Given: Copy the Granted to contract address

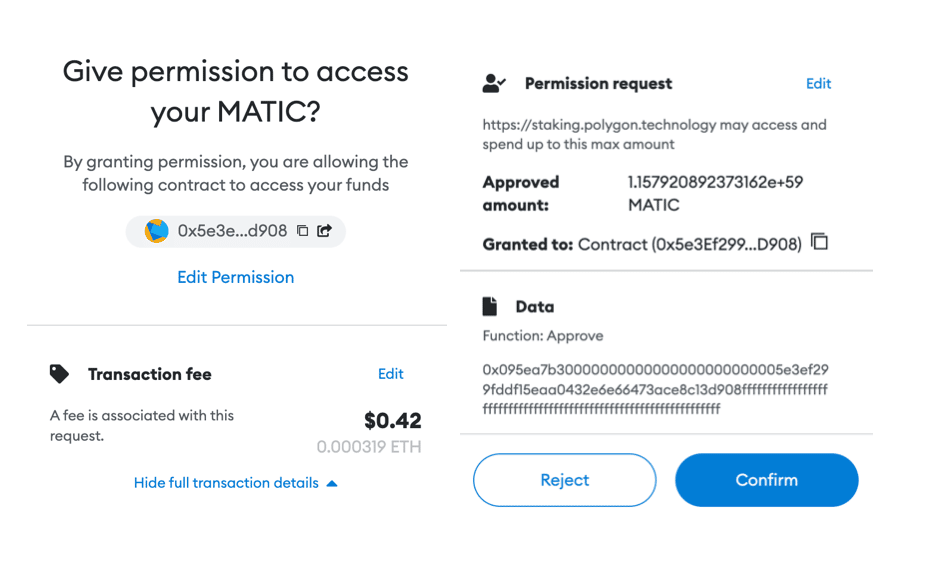Looking at the screenshot, I should coord(820,242).
